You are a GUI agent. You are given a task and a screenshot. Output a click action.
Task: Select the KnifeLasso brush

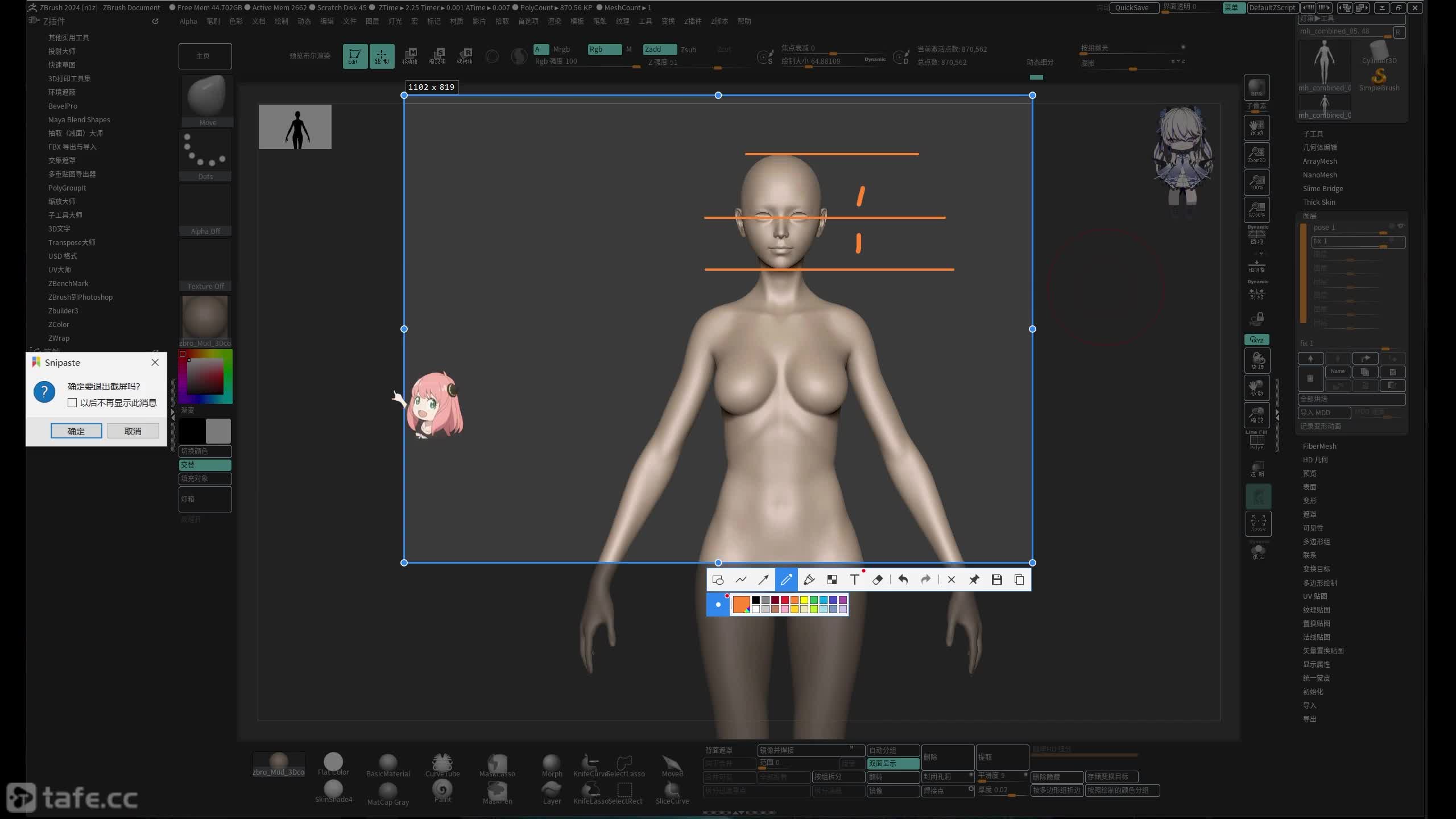coord(590,793)
